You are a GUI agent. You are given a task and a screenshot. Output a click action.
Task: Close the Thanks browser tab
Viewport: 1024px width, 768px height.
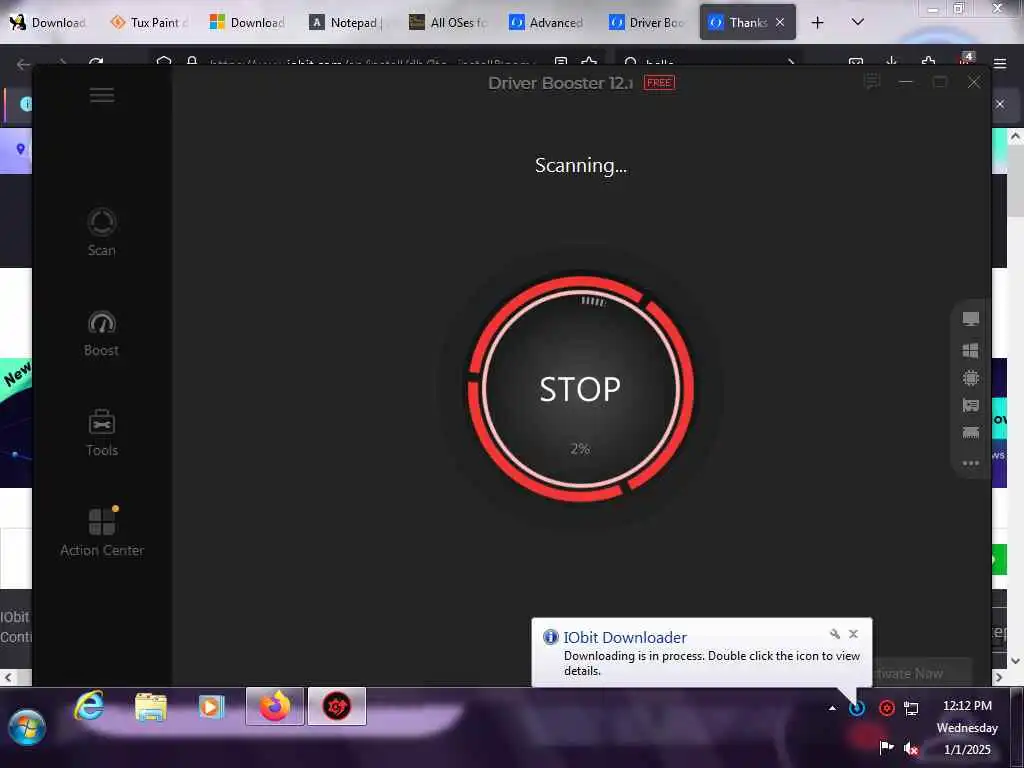(x=780, y=22)
